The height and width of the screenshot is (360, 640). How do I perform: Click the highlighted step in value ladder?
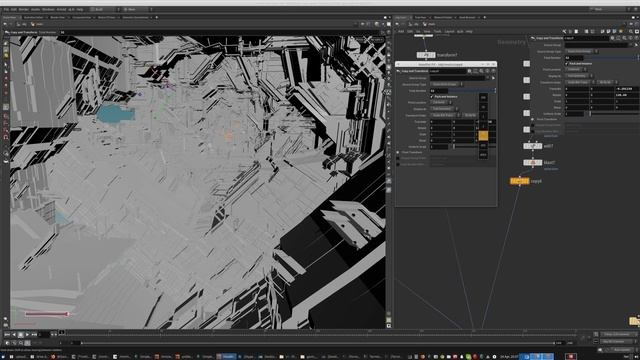click(x=483, y=136)
